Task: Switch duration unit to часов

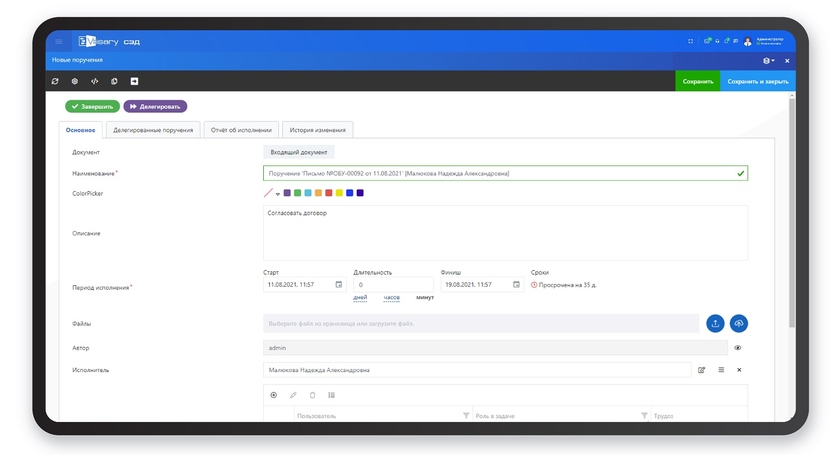Action: coord(392,297)
